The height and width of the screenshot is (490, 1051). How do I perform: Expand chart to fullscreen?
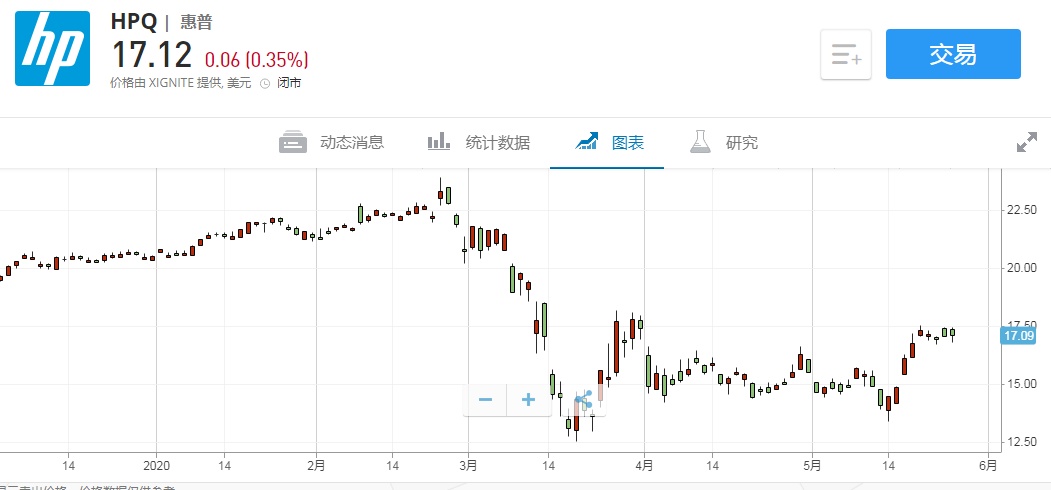tap(1026, 142)
